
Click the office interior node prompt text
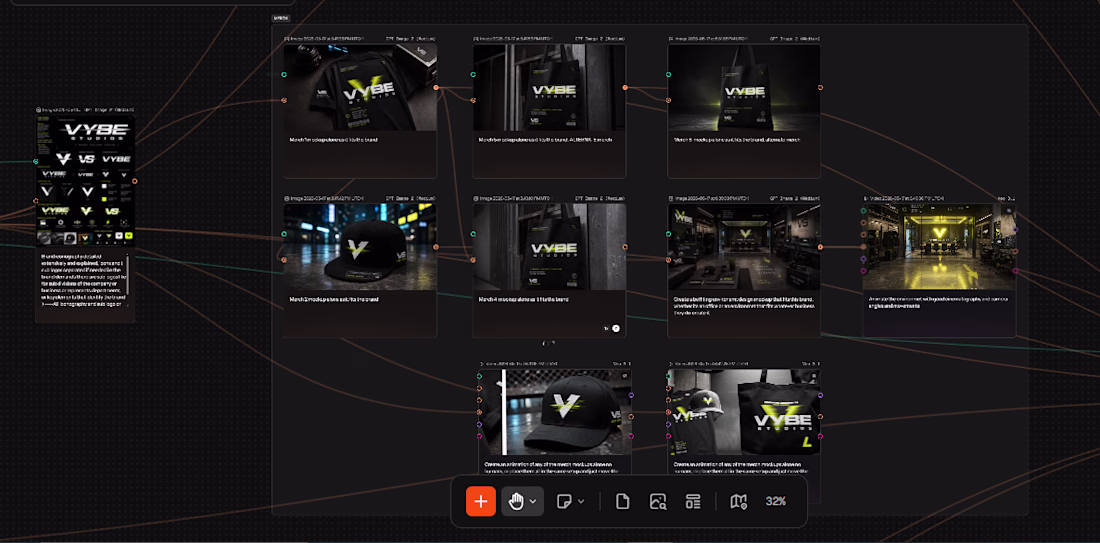743,306
